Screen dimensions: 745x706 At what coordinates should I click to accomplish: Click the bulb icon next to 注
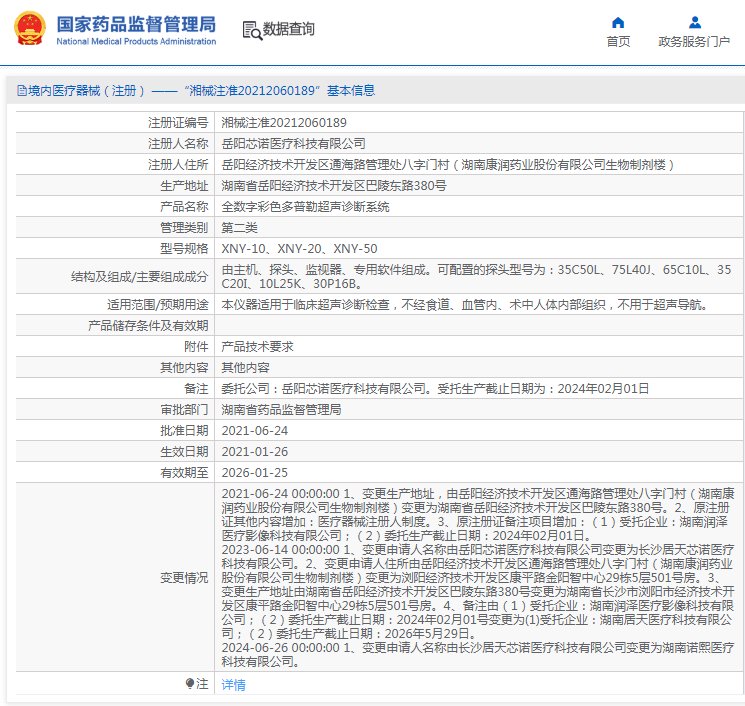[190, 684]
